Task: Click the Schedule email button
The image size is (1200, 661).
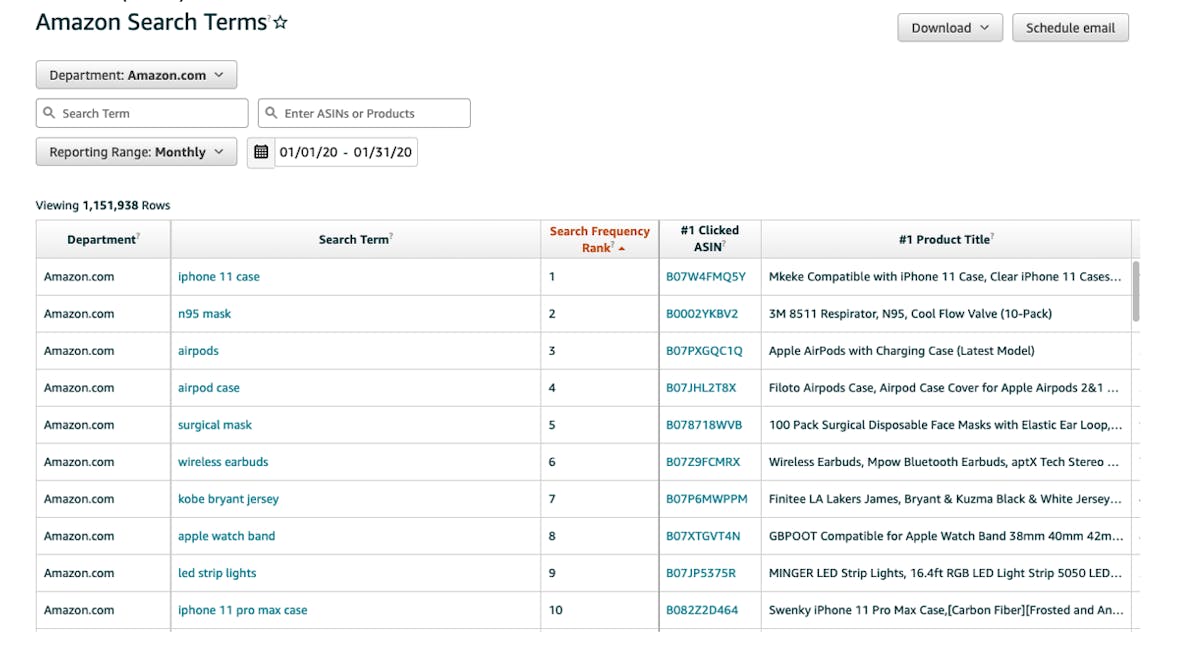Action: tap(1070, 28)
